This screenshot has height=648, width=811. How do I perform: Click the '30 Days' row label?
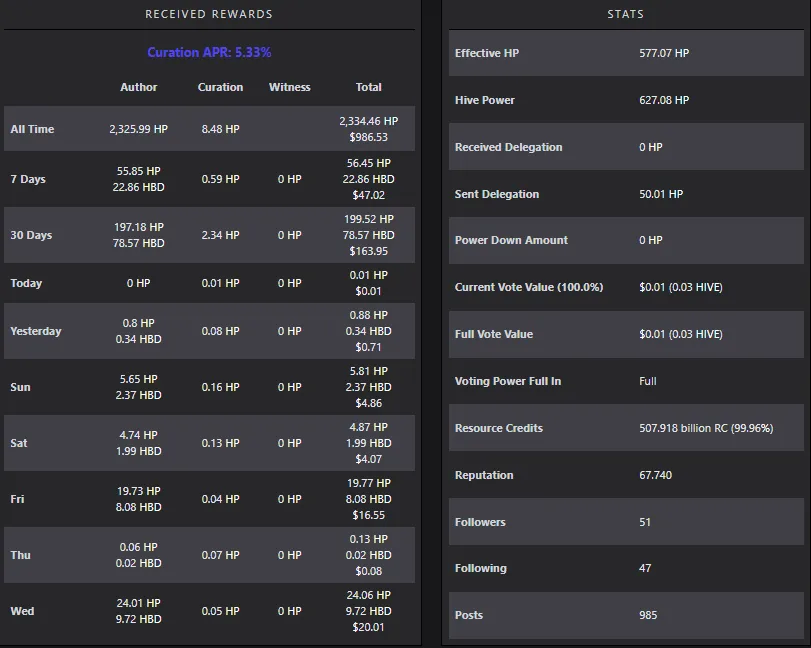(31, 235)
